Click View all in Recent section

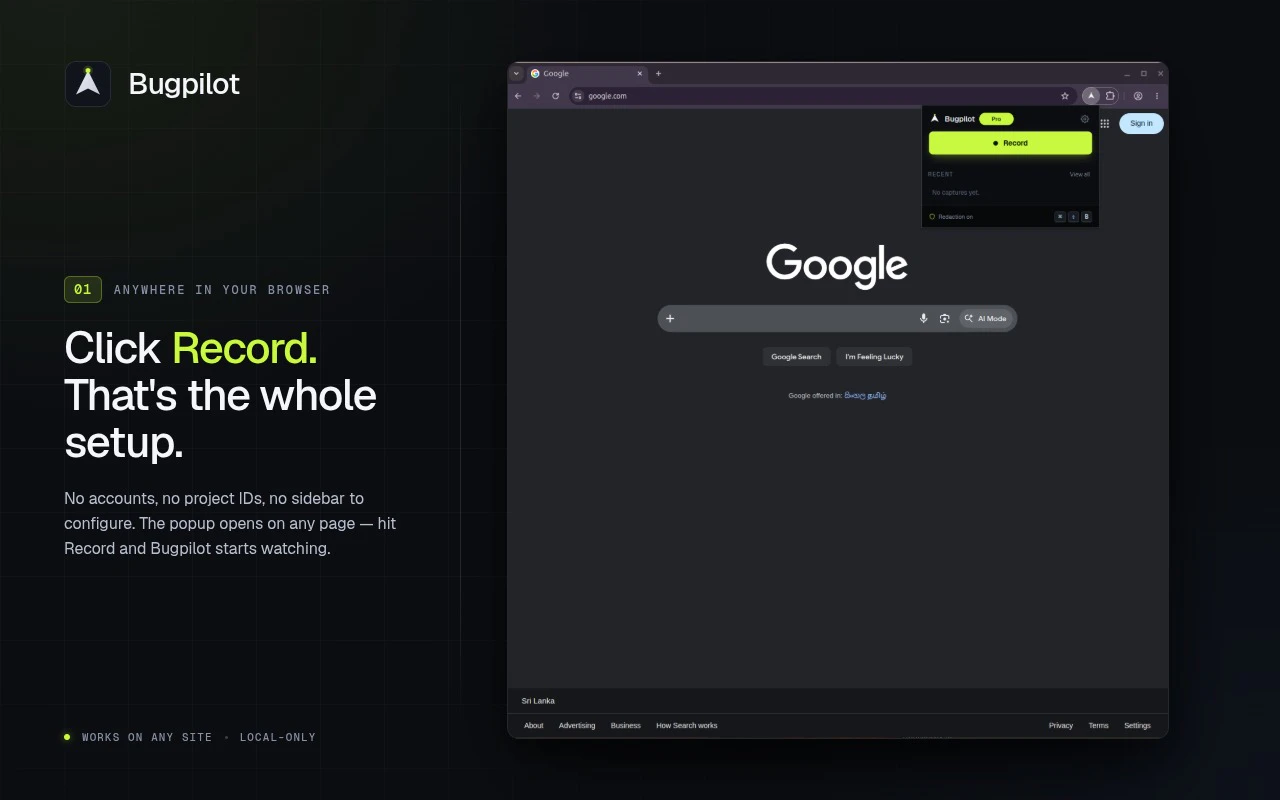pyautogui.click(x=1080, y=174)
